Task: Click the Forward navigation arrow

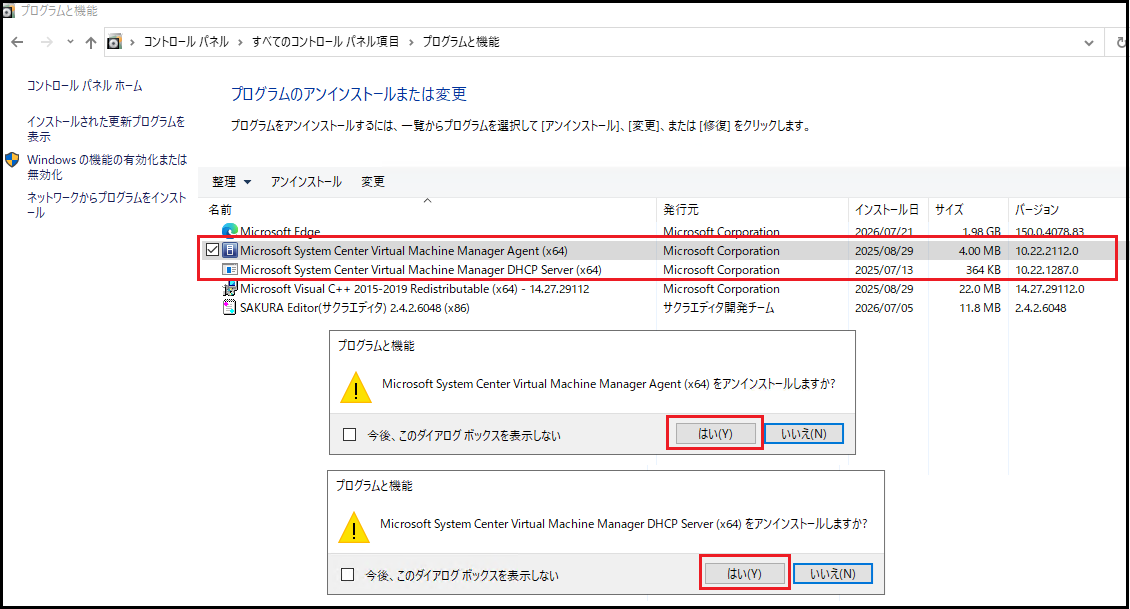Action: point(47,43)
